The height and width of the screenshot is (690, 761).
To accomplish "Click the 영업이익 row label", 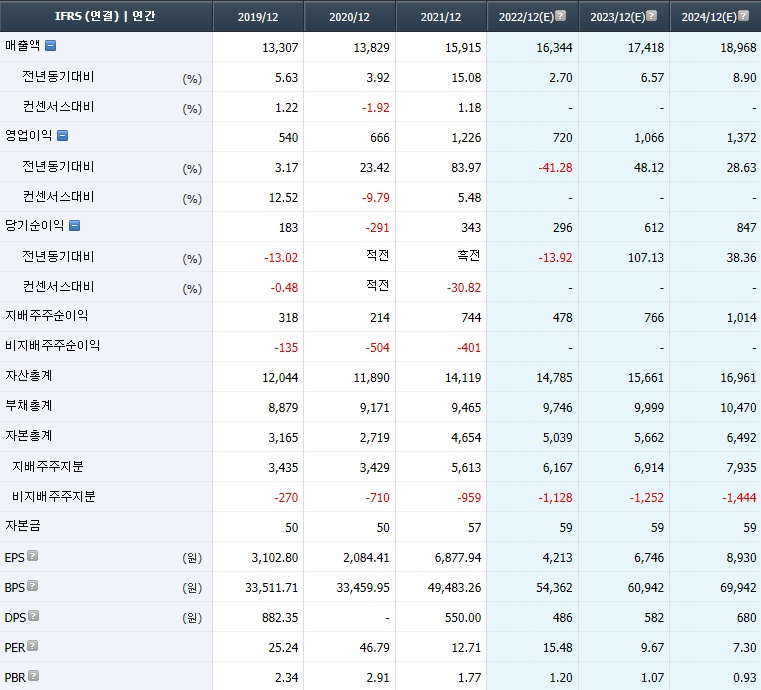I will tap(28, 135).
